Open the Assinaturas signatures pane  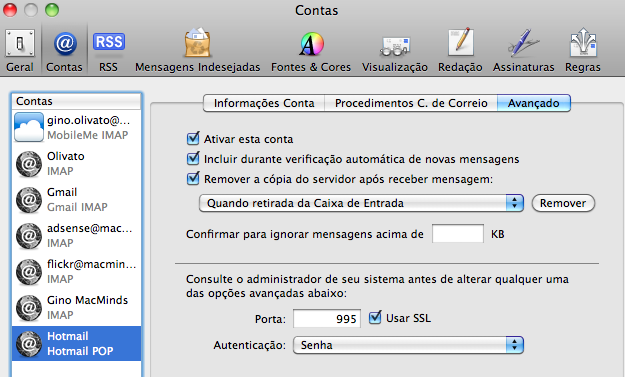pos(523,51)
